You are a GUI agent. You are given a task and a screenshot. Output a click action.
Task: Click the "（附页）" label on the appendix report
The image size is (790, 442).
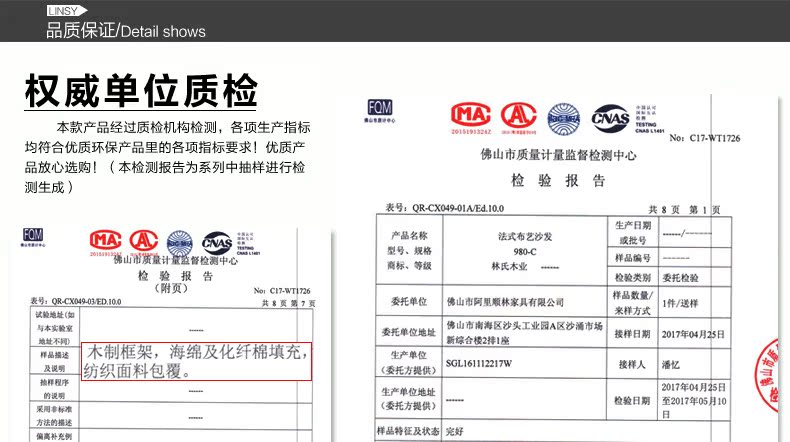[171, 288]
